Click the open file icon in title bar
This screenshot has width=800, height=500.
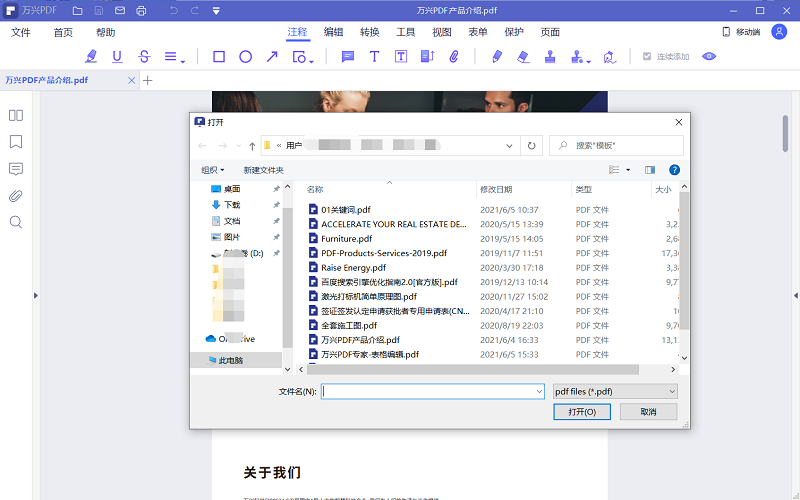click(x=78, y=10)
